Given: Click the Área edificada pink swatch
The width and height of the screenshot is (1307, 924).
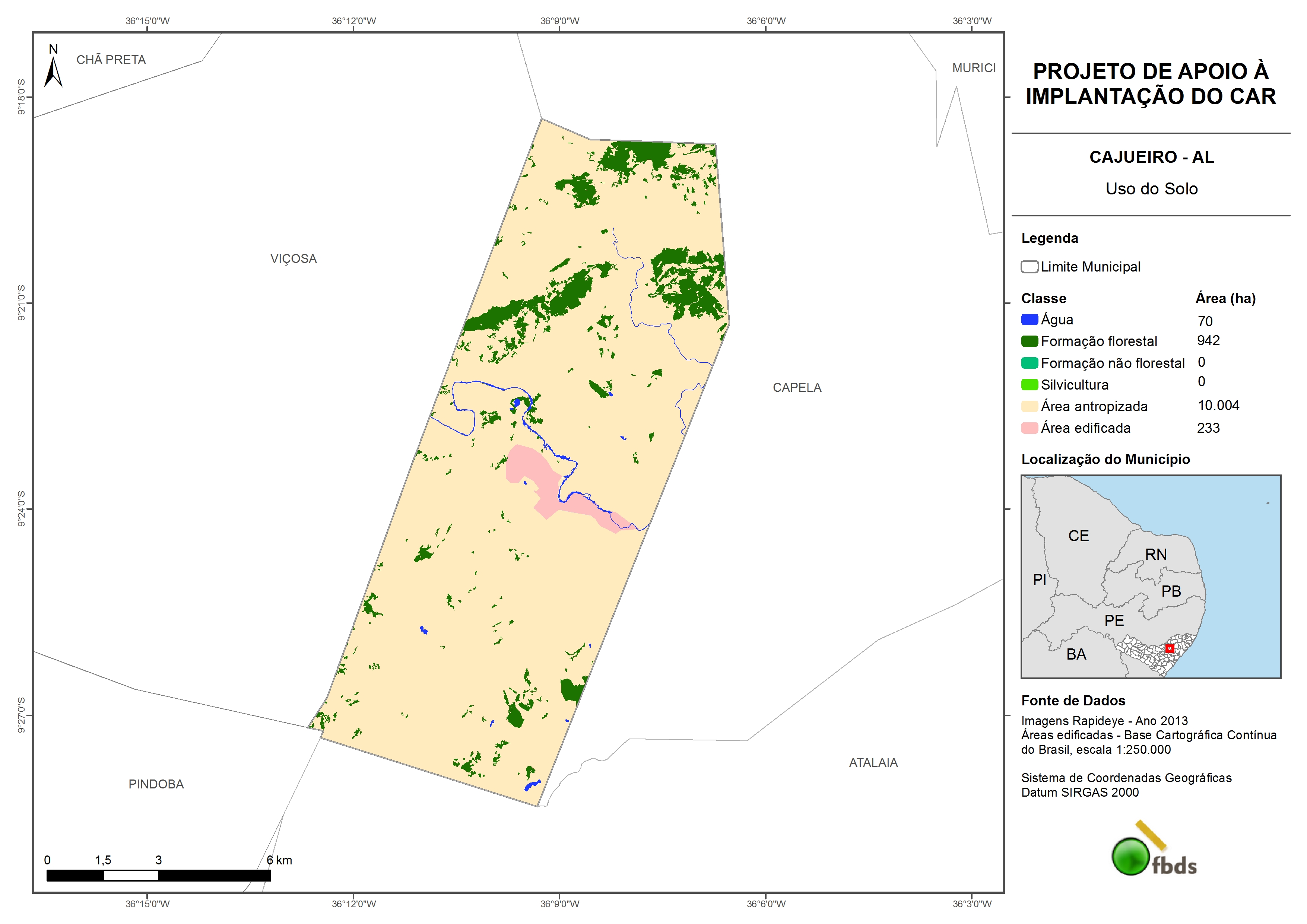Looking at the screenshot, I should (1029, 428).
